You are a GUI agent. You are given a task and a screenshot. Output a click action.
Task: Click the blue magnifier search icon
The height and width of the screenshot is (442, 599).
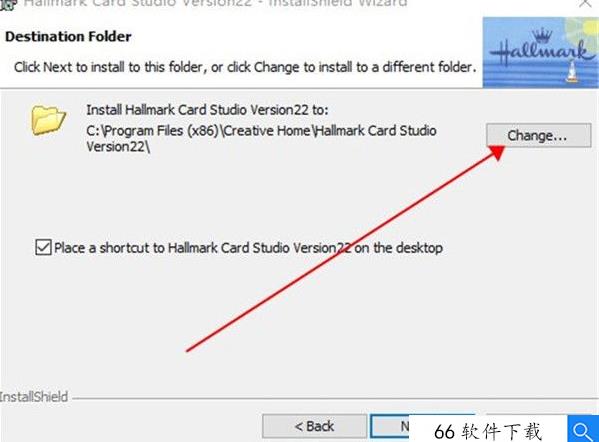click(583, 429)
